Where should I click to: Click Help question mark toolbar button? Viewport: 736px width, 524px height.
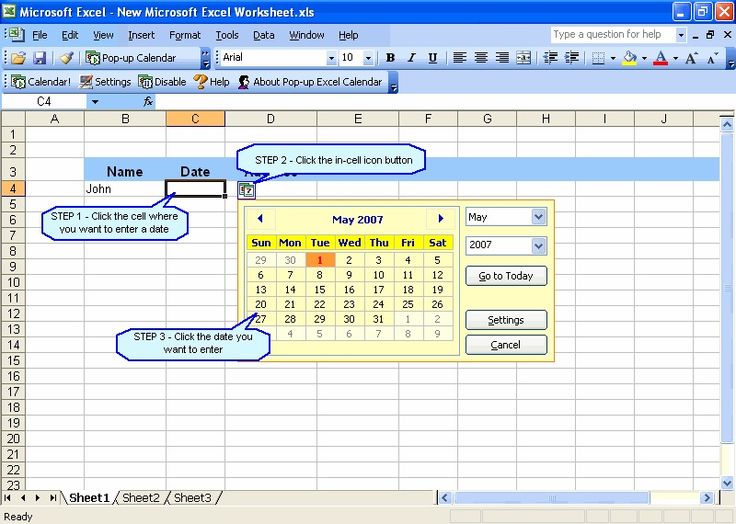click(211, 82)
